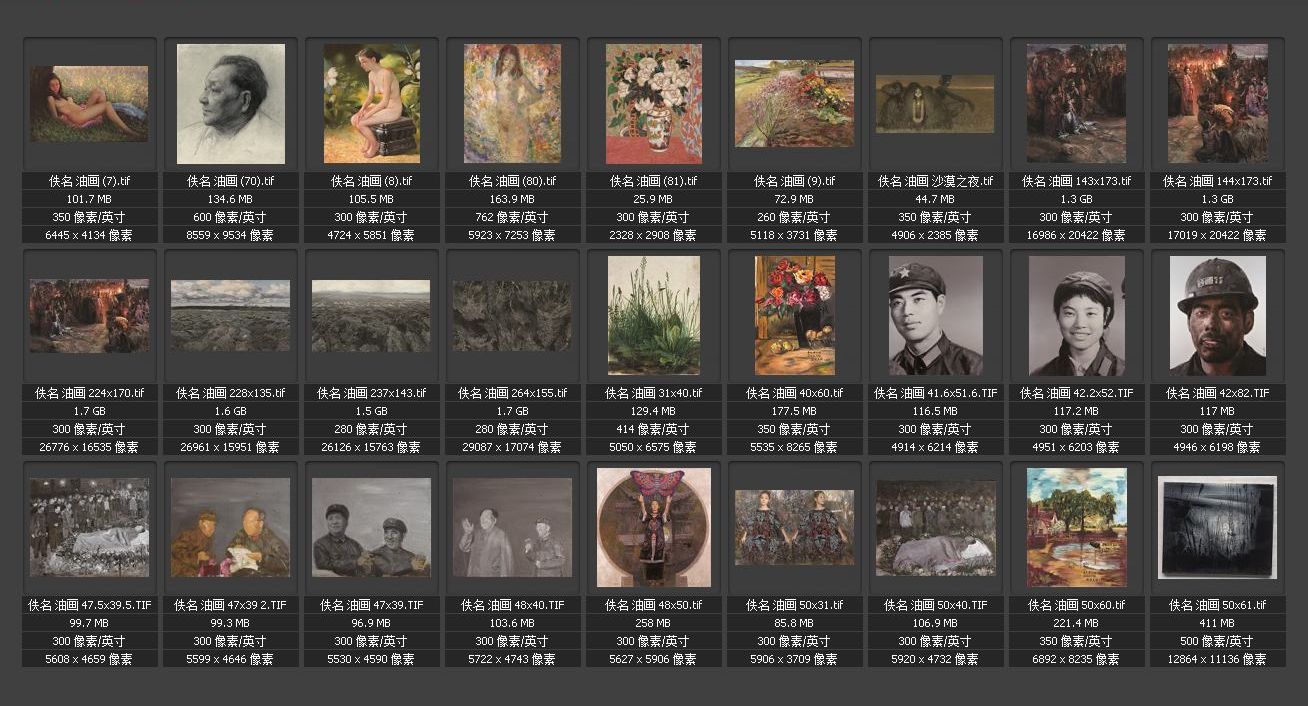Click the filename label 佚名 油画 48x40.TIF
The width and height of the screenshot is (1308, 706).
point(513,605)
